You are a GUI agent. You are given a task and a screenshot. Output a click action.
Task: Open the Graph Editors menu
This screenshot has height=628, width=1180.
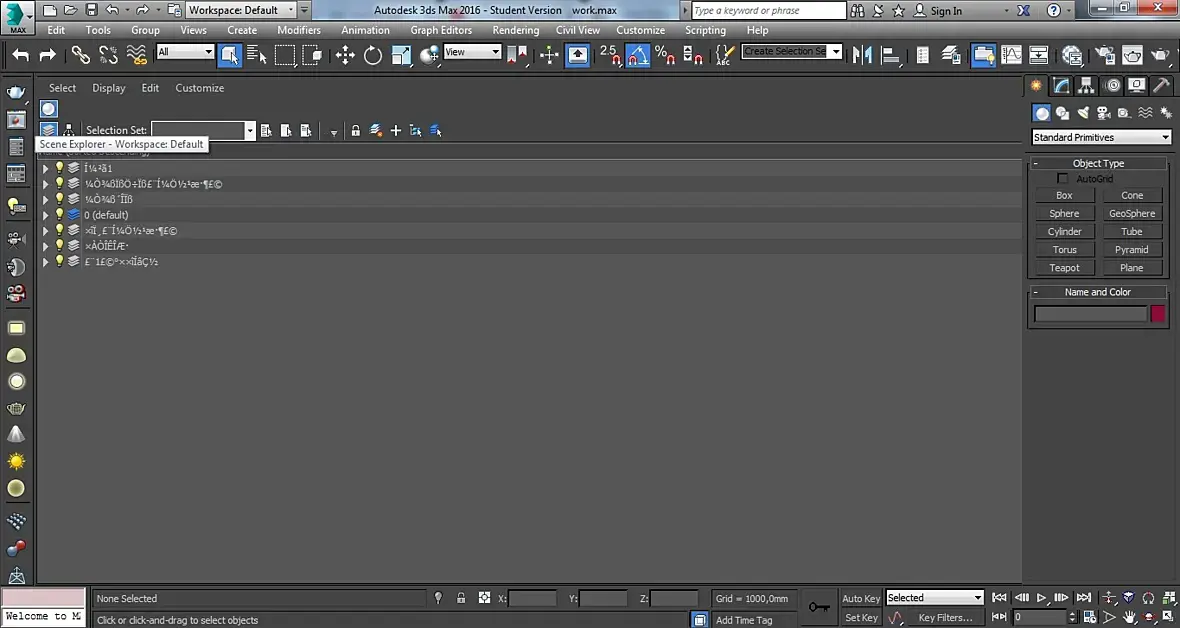[x=441, y=30]
